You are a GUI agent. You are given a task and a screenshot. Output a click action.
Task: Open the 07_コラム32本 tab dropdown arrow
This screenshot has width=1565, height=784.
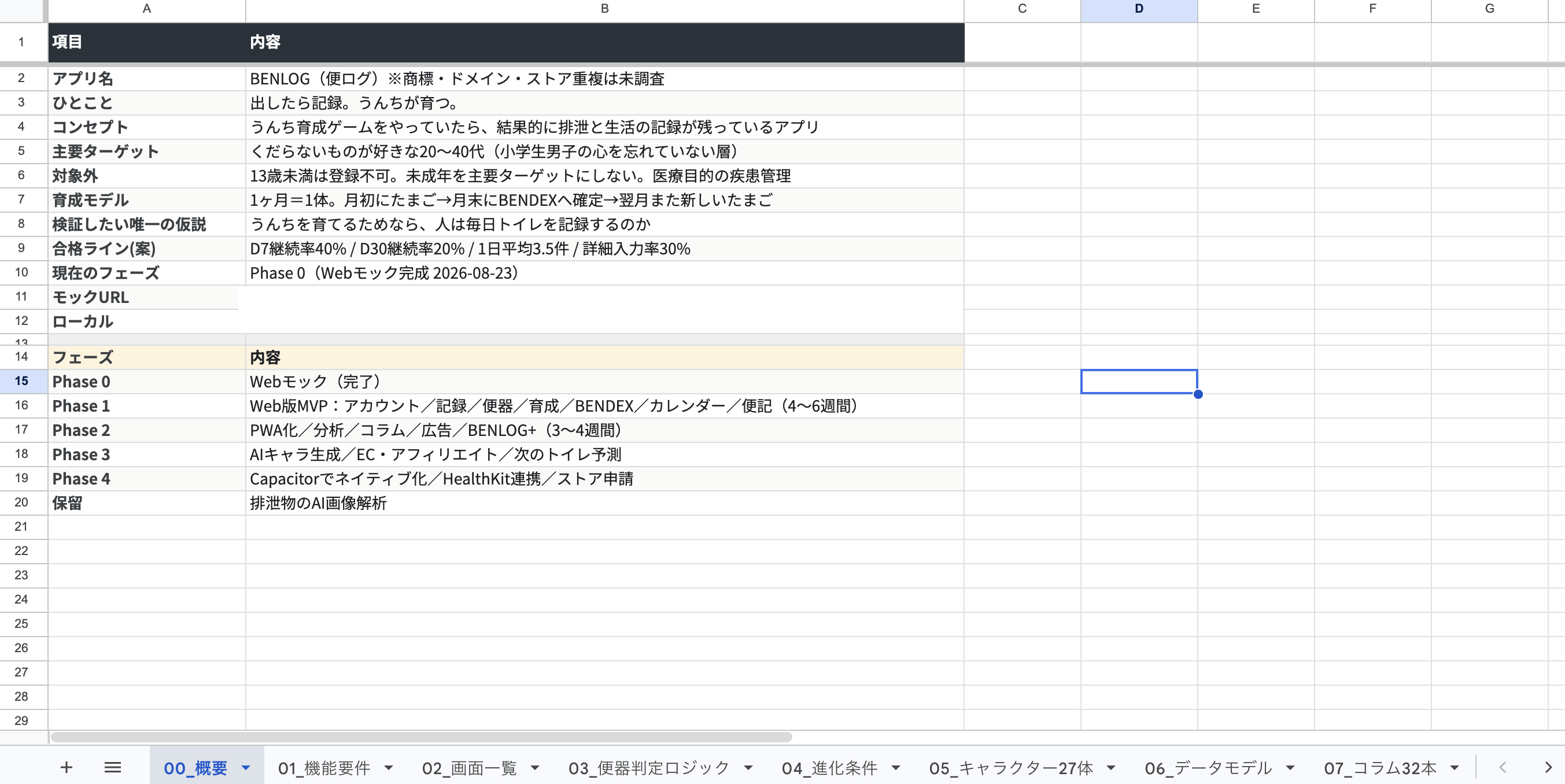(x=1455, y=768)
